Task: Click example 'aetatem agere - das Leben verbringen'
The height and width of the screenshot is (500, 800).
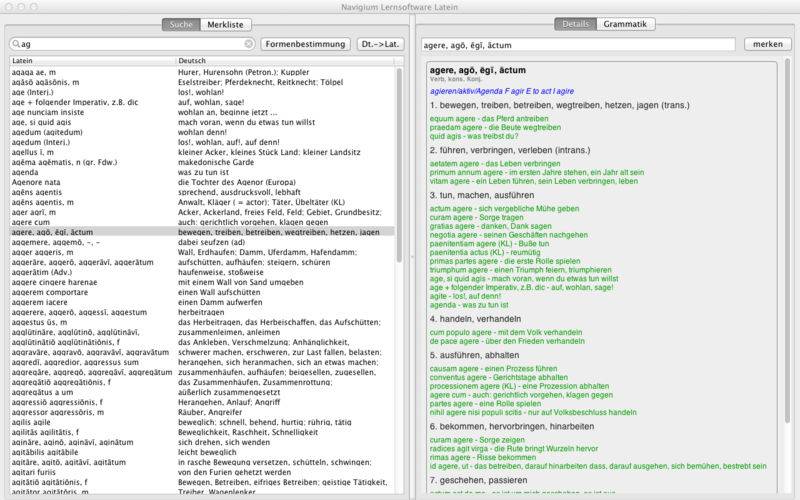Action: coord(495,164)
